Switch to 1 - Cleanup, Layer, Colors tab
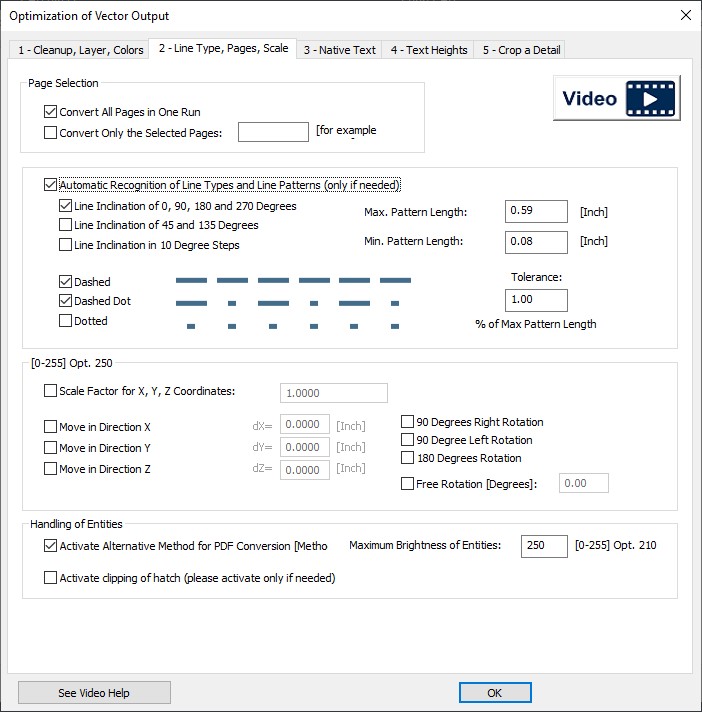This screenshot has height=712, width=702. coord(80,50)
